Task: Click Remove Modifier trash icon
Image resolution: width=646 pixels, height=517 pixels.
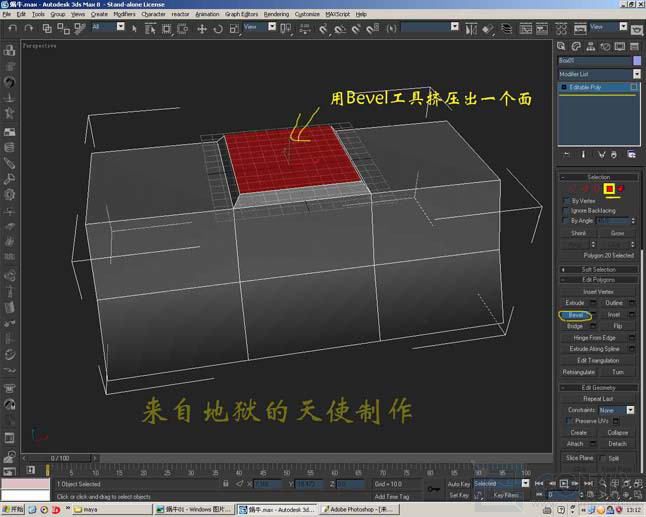Action: [614, 154]
